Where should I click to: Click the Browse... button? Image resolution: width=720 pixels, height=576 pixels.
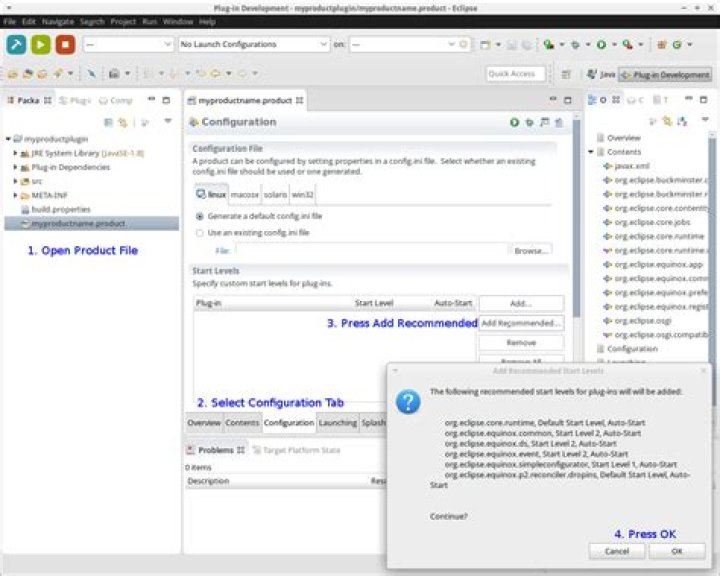(x=530, y=251)
